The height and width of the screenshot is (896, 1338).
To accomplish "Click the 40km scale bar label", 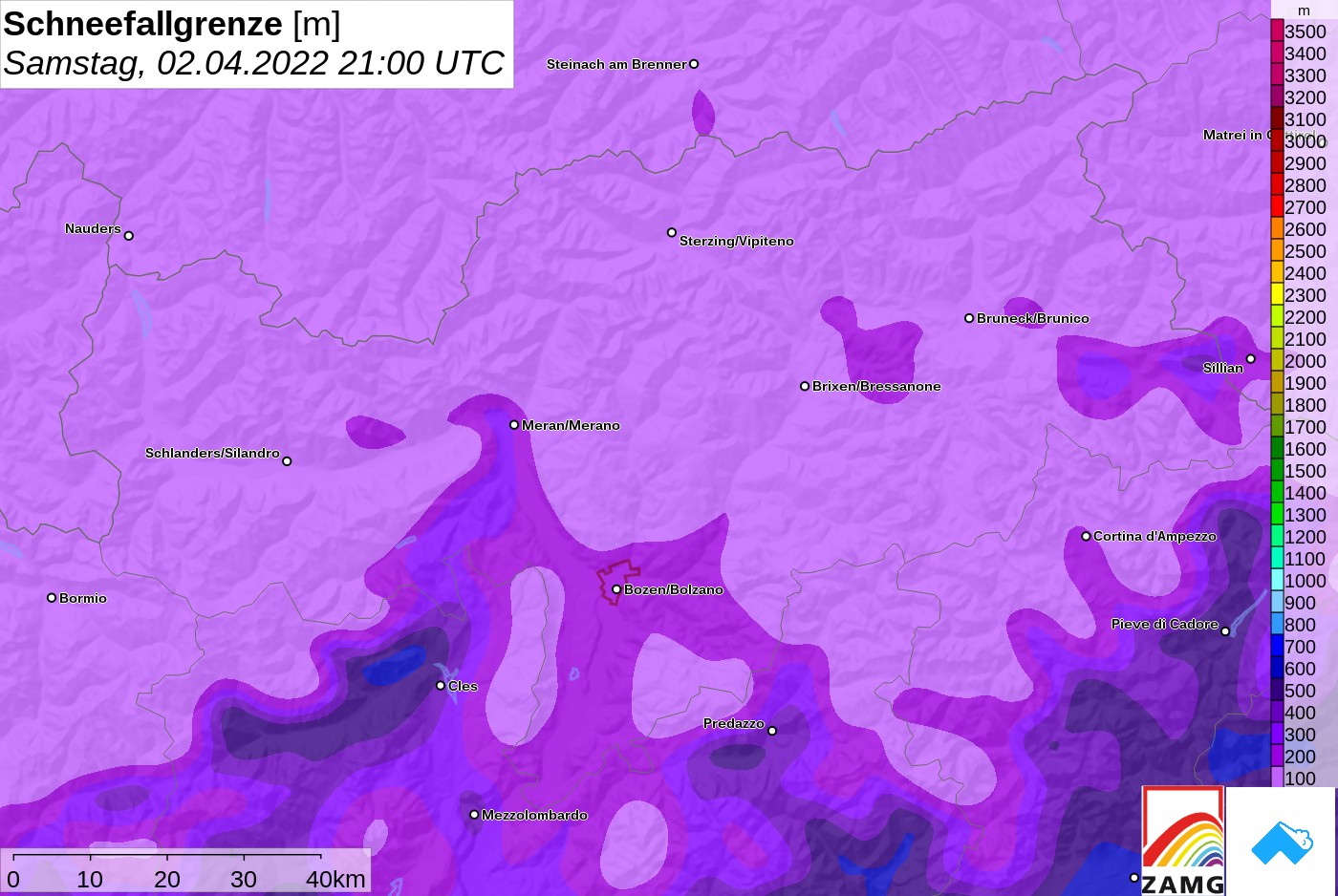I will (x=335, y=879).
